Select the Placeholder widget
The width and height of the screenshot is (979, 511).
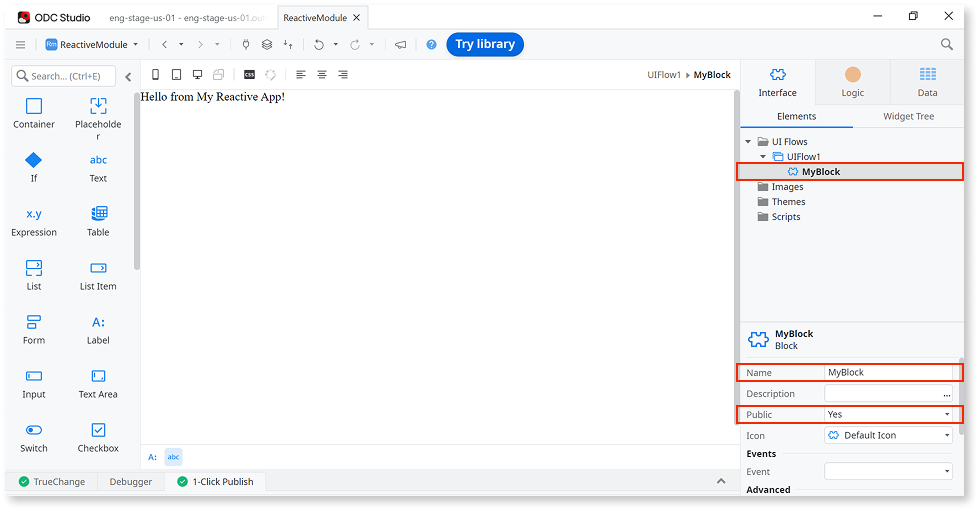[x=98, y=119]
